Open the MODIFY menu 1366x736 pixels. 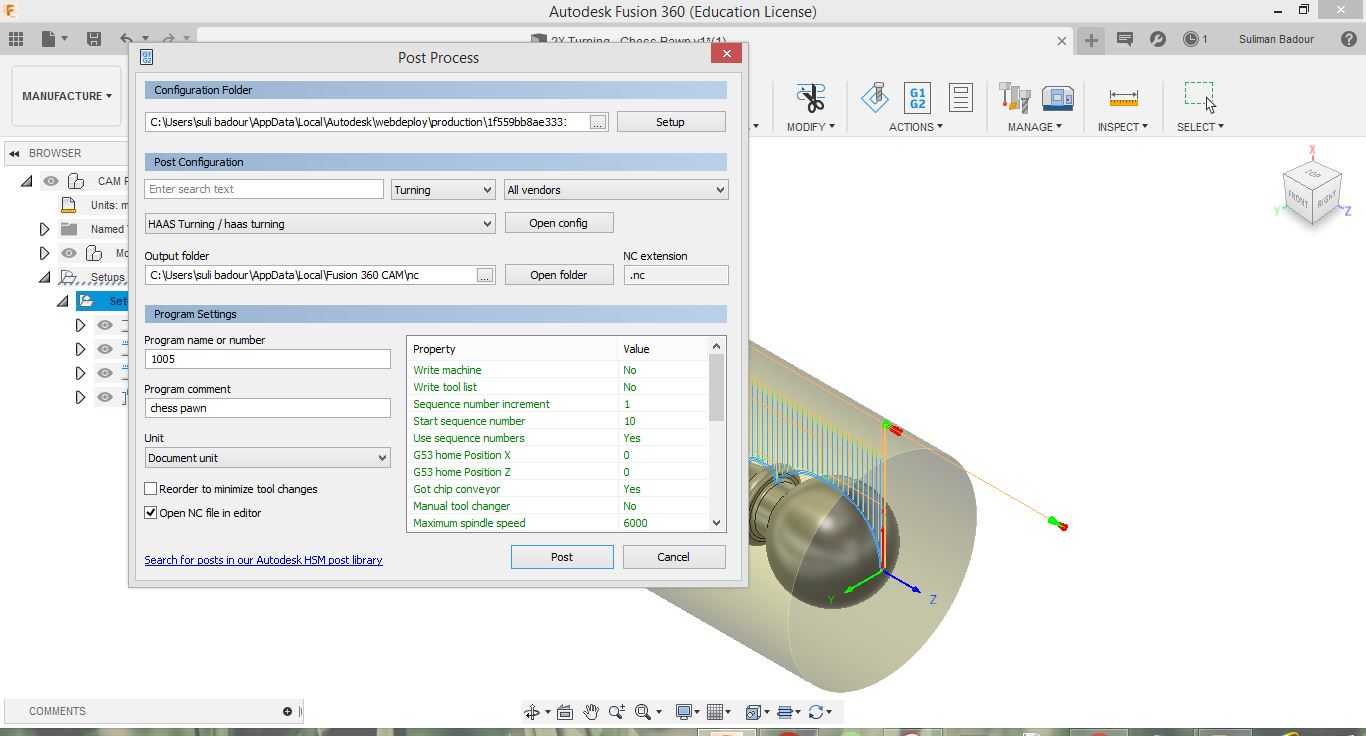810,127
